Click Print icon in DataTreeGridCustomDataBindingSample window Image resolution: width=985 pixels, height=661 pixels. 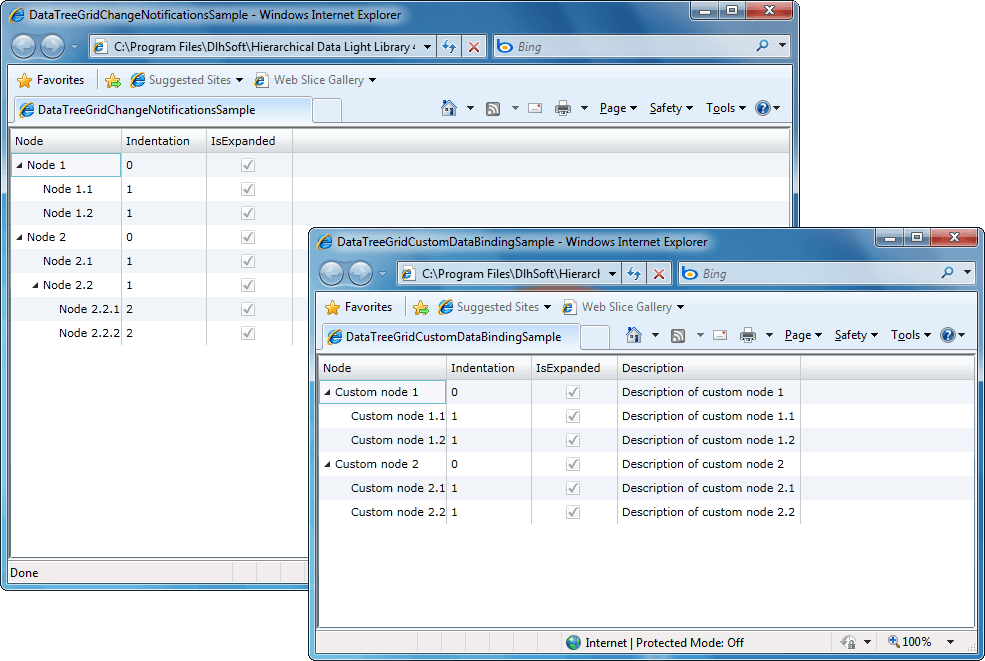click(x=748, y=335)
